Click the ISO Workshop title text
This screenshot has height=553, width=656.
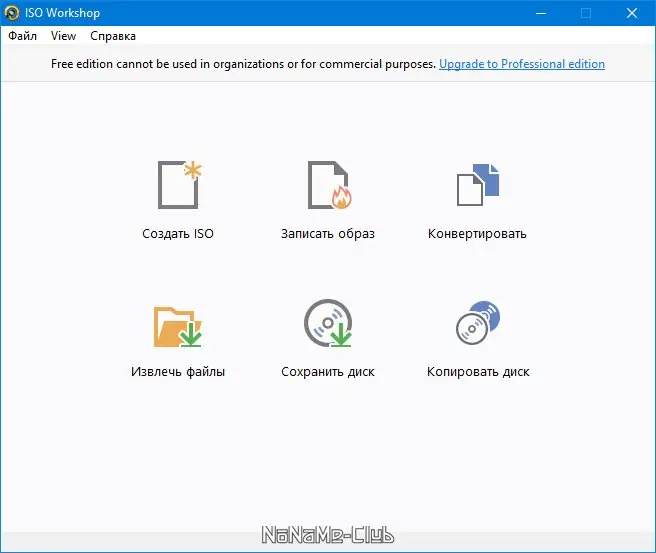(x=62, y=13)
